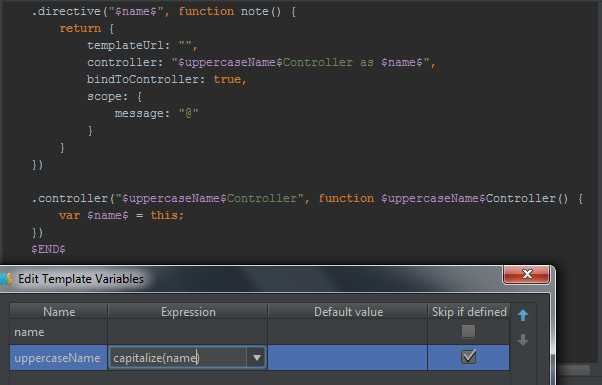
Task: Select the name variable row
Action: [x=260, y=332]
